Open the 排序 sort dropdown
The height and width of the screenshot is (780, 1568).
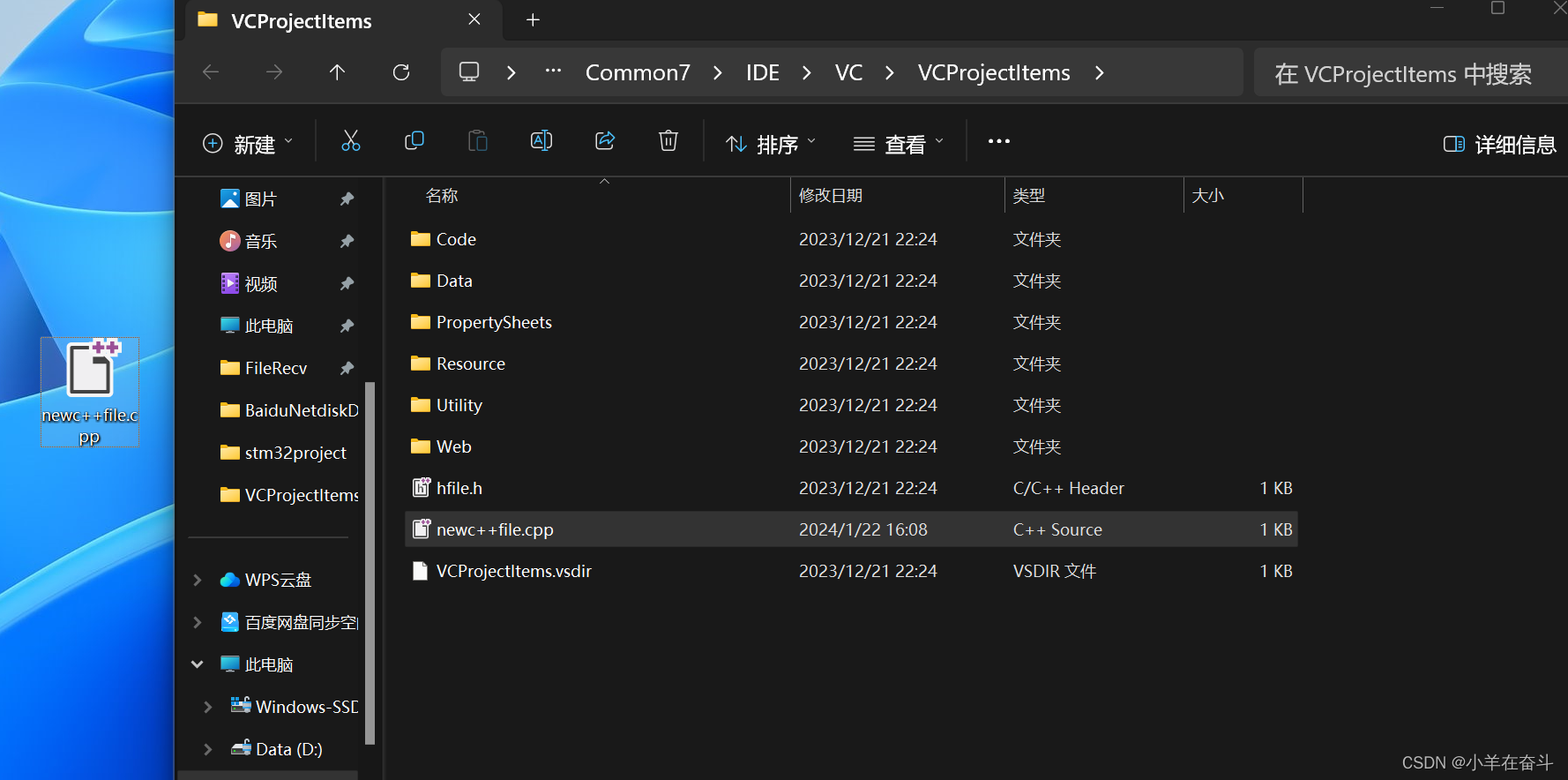coord(771,144)
